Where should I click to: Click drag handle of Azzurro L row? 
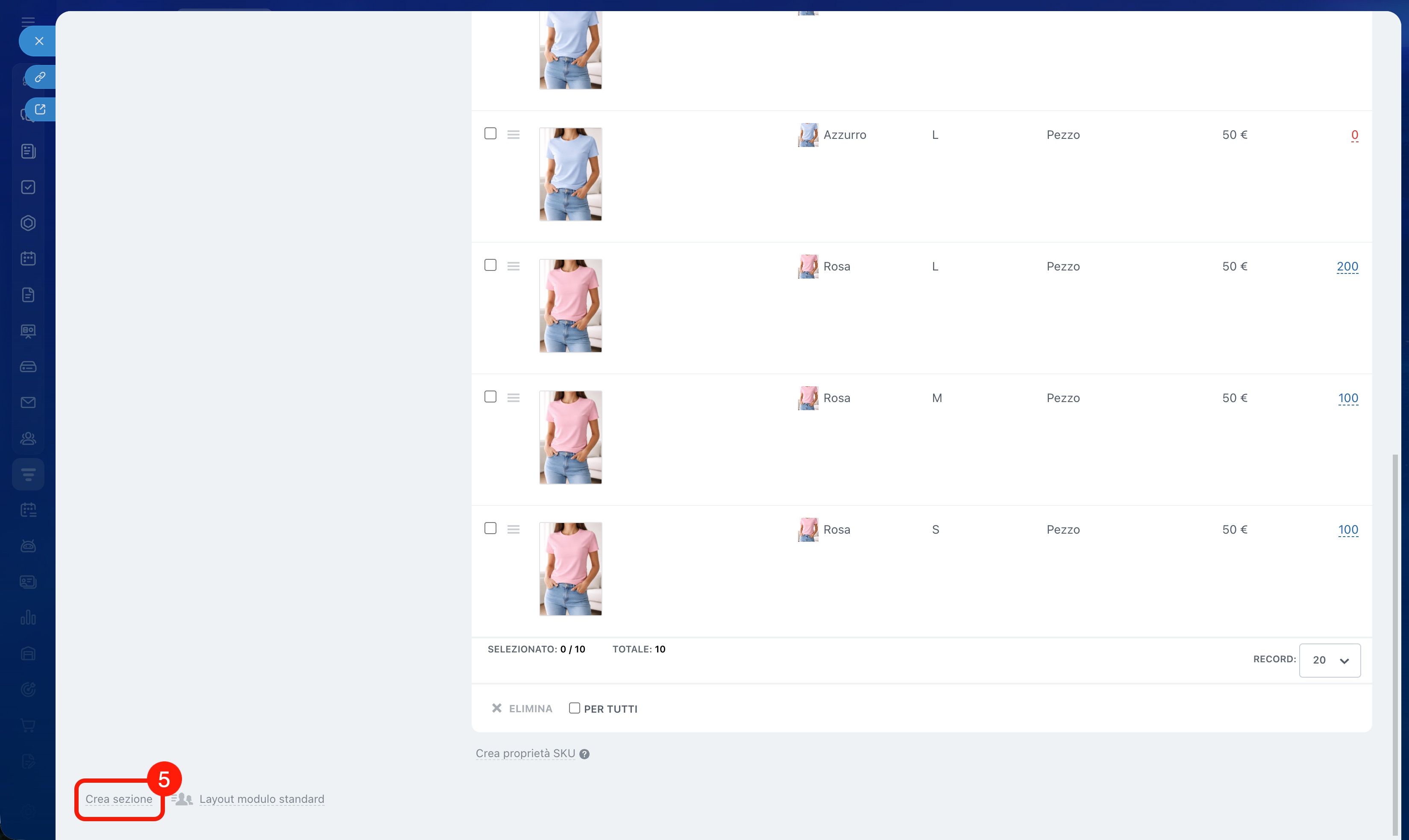point(513,135)
